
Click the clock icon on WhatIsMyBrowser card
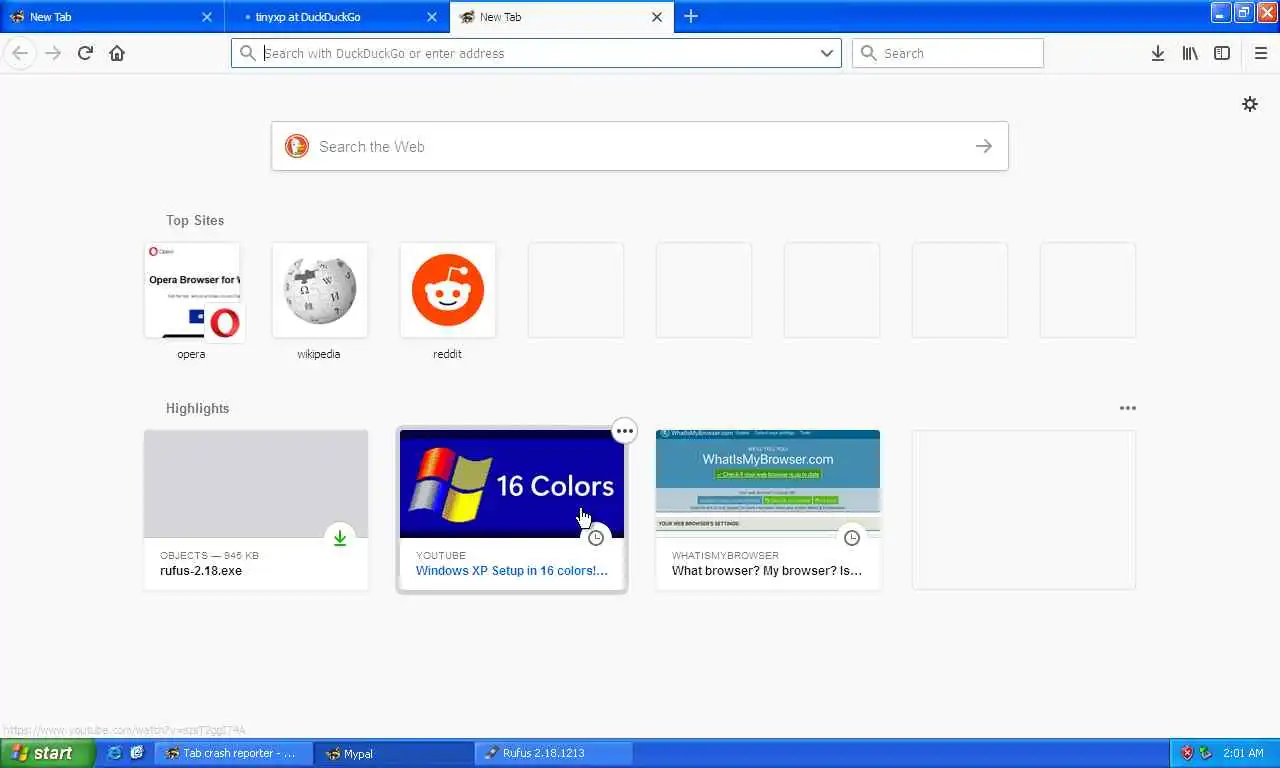click(852, 538)
